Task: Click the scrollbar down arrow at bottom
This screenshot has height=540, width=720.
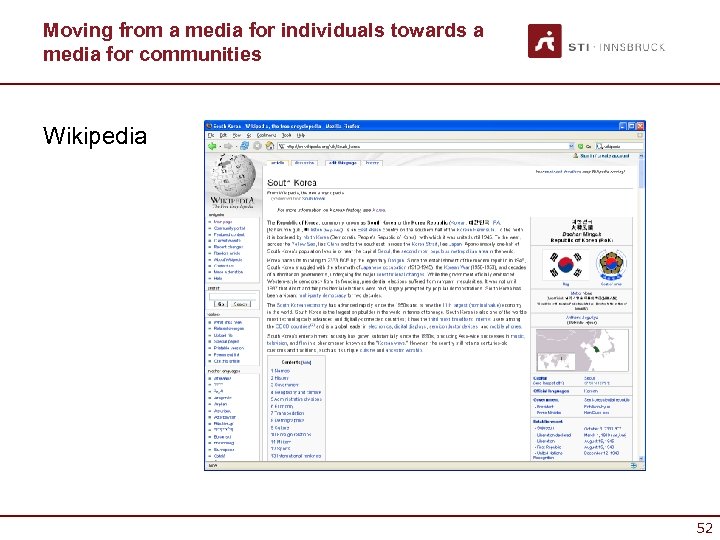Action: pos(641,458)
